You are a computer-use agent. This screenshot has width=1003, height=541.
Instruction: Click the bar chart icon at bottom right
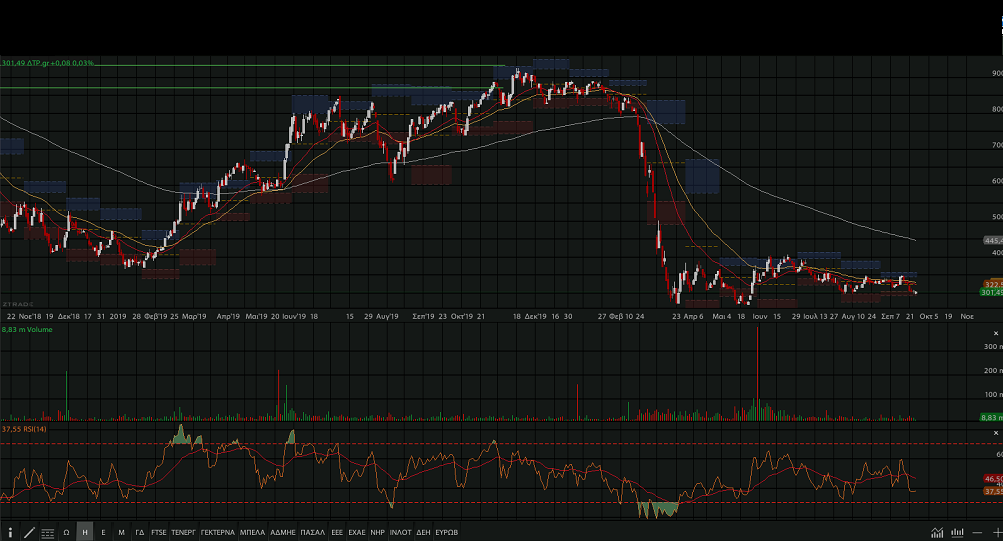957,532
